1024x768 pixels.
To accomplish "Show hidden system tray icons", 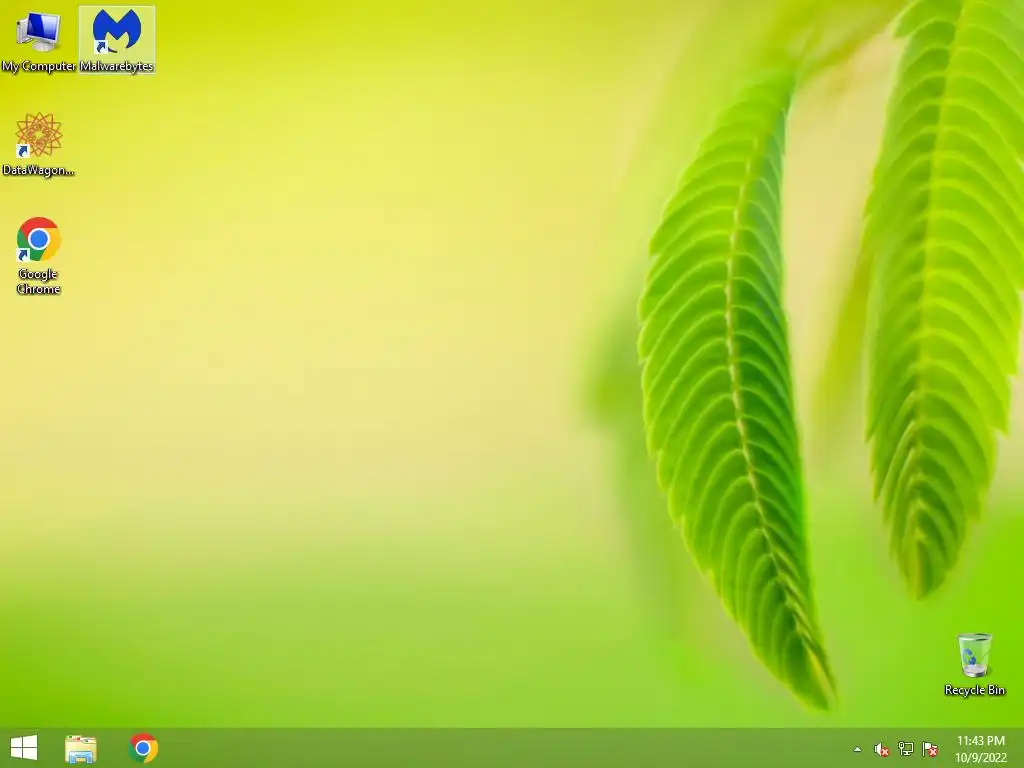I will pos(857,749).
